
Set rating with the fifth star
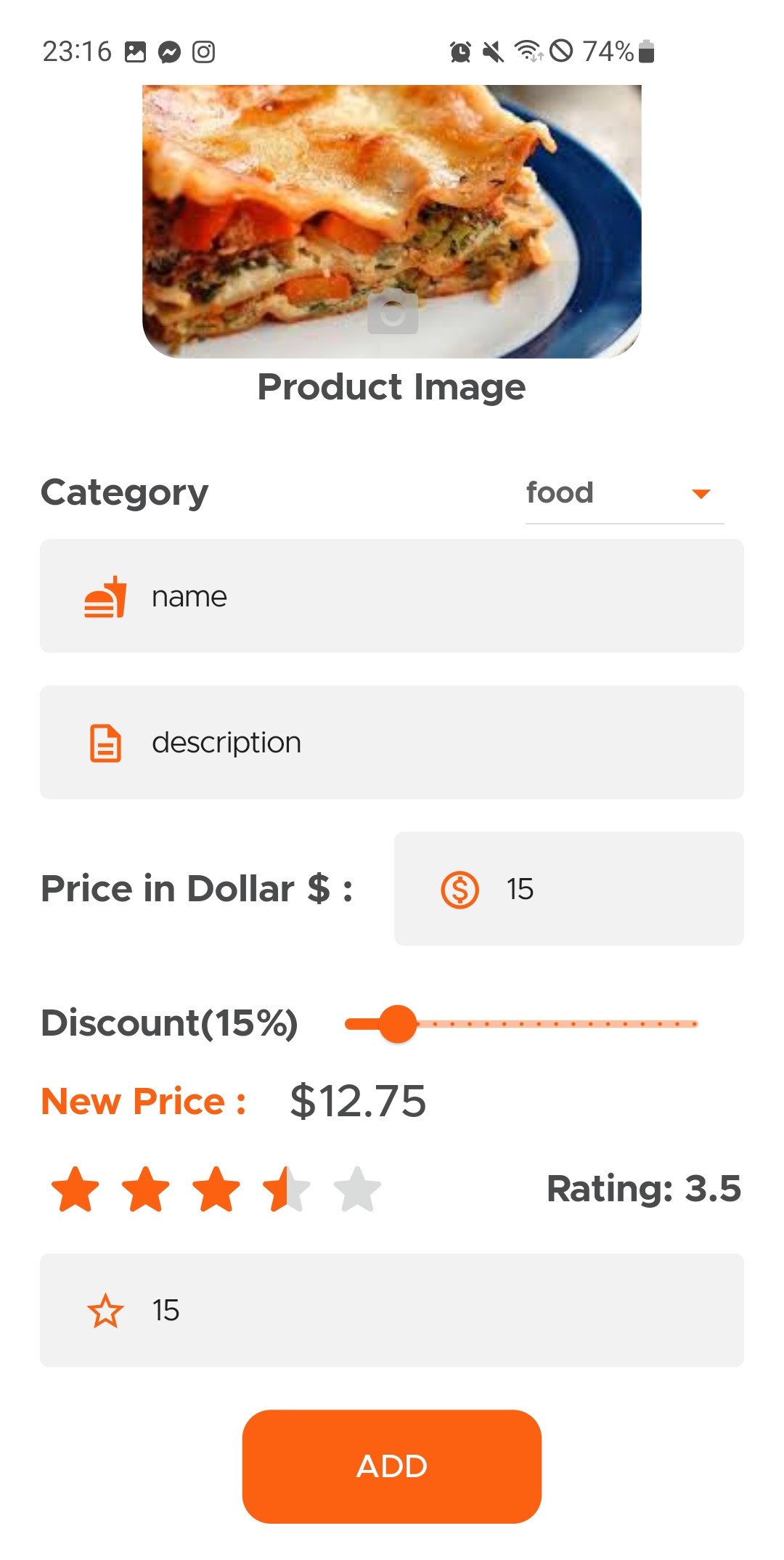coord(357,1190)
